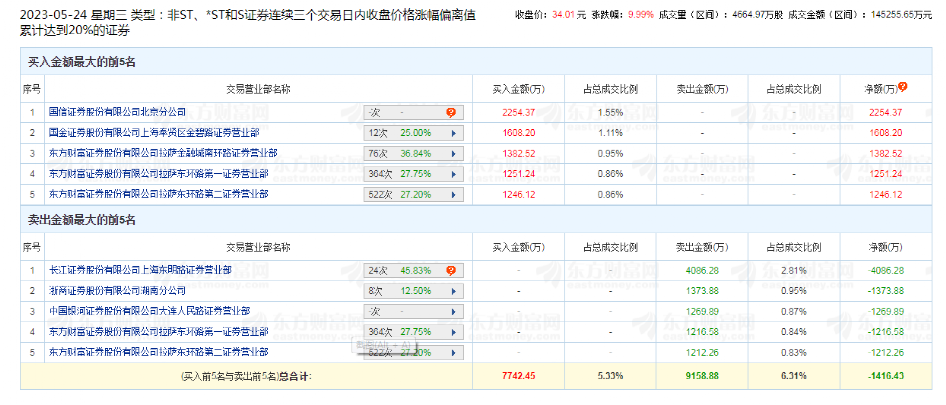This screenshot has height=405, width=946.
Task: Click the 45.83% rate in 长江证券 row
Action: tap(416, 270)
